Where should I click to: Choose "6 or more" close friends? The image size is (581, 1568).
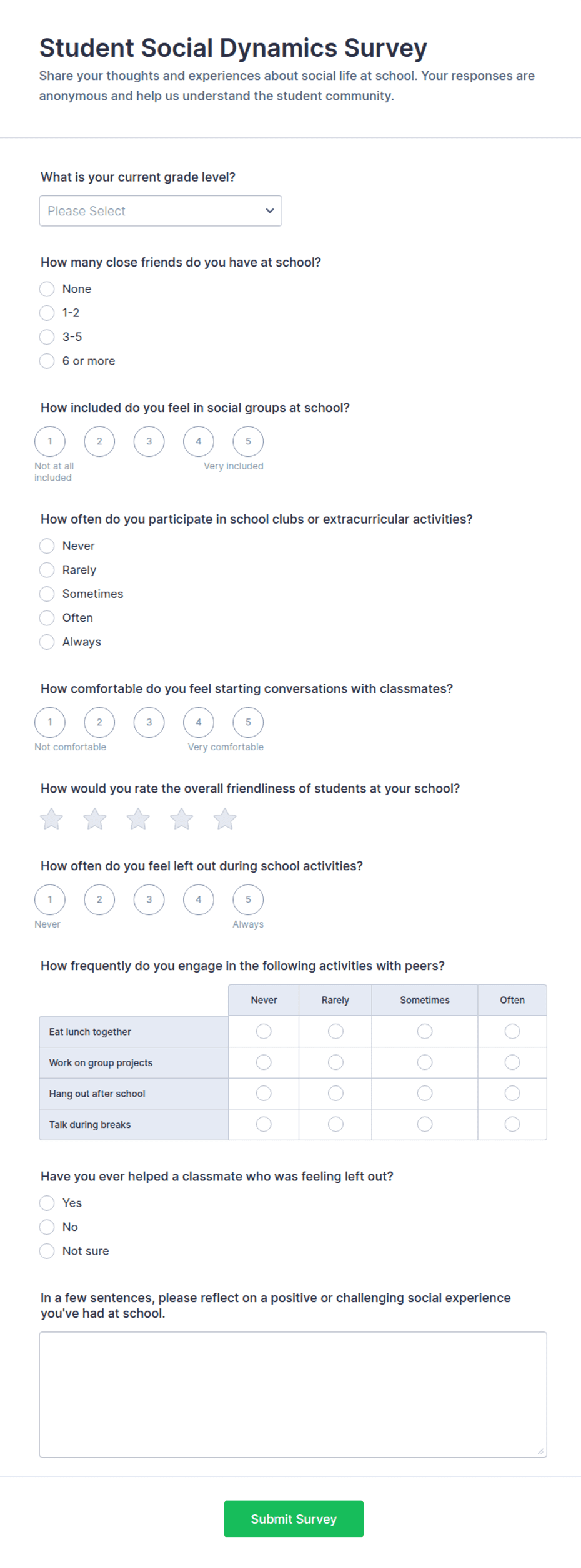(x=47, y=361)
